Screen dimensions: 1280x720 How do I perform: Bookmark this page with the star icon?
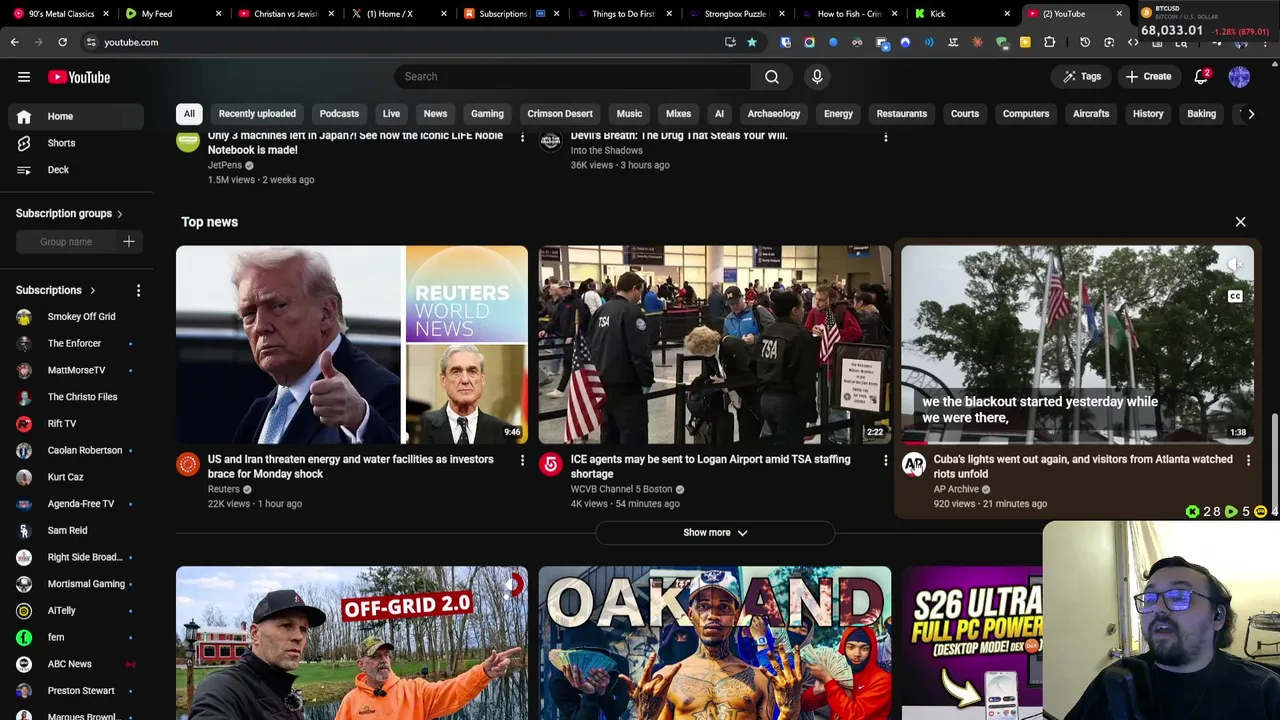click(752, 42)
